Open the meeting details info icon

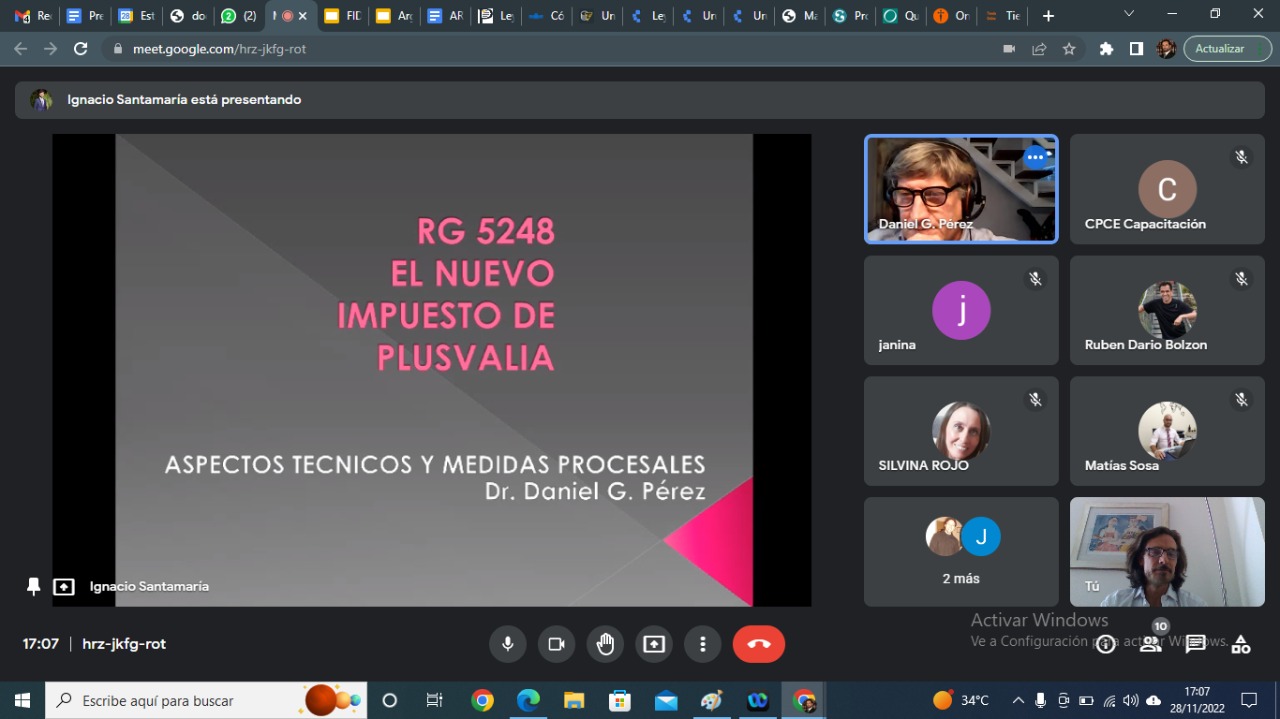pyautogui.click(x=1105, y=645)
